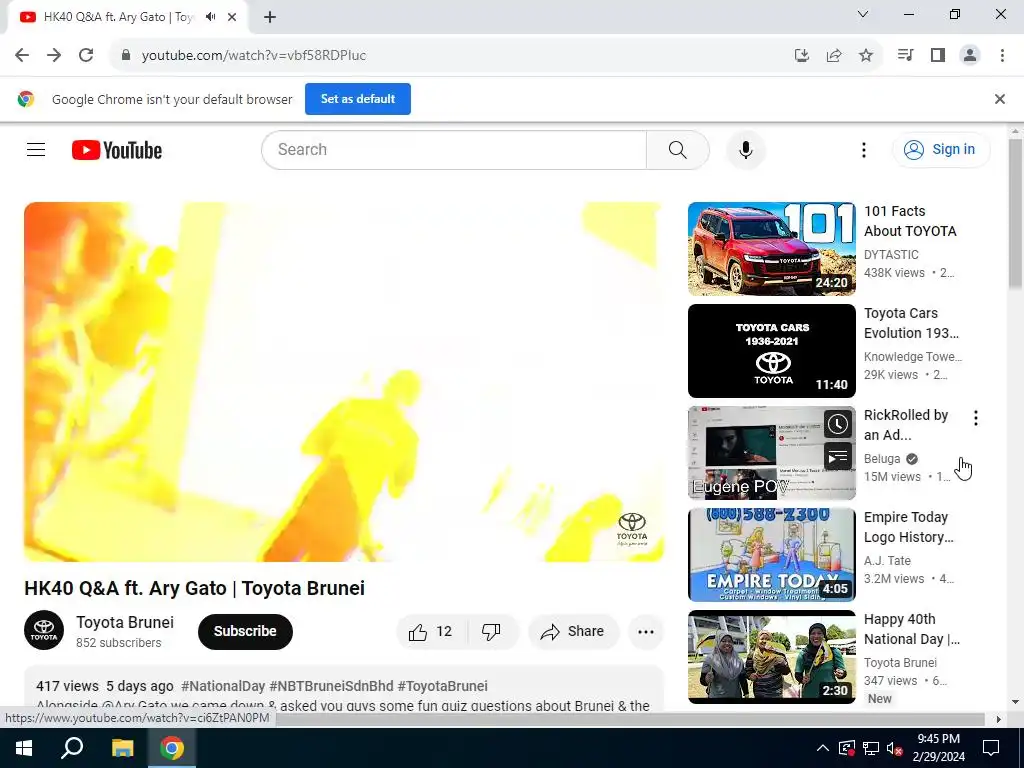Click the address bar URL
Viewport: 1024px width, 768px height.
(x=253, y=56)
